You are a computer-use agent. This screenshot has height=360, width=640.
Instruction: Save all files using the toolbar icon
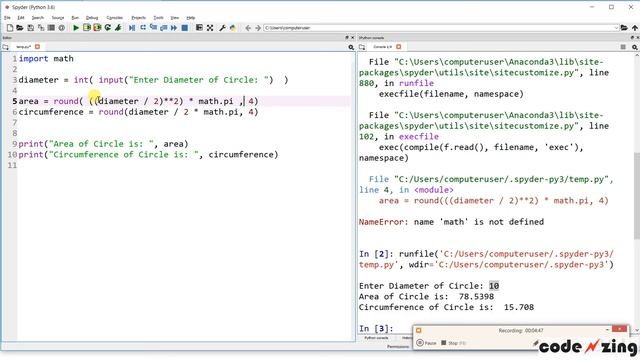point(41,28)
